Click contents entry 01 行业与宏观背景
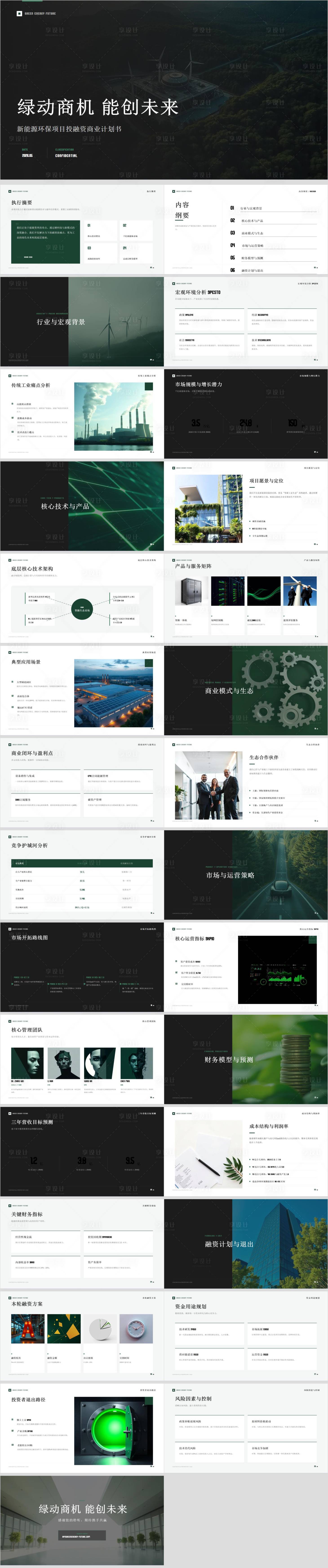The height and width of the screenshot is (1568, 328). coord(273,208)
